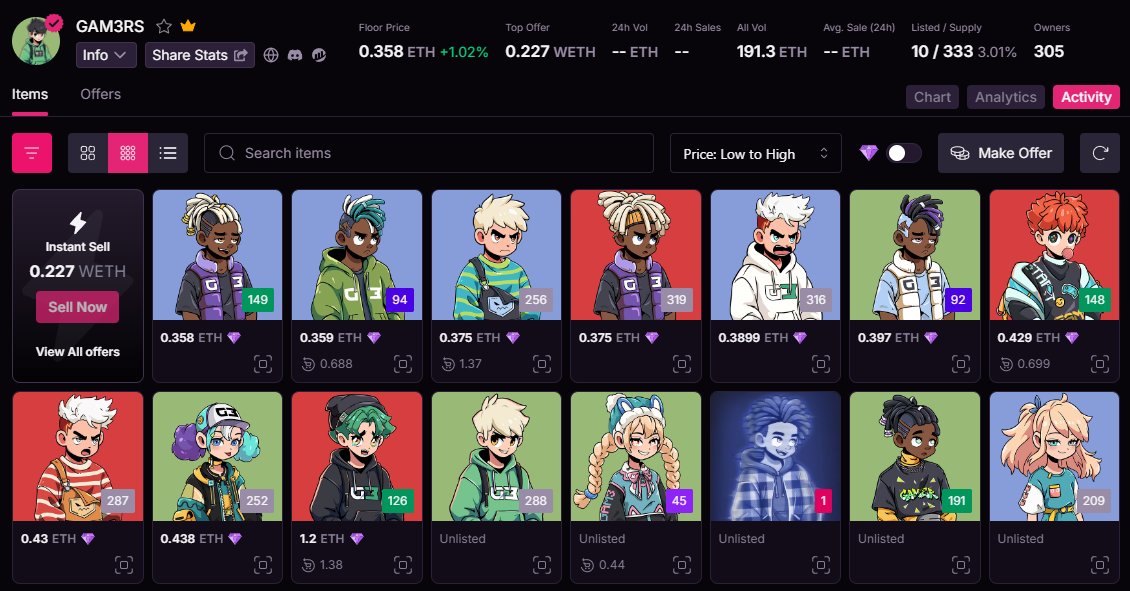Click the rank badge 319
This screenshot has height=591, width=1130.
point(676,300)
